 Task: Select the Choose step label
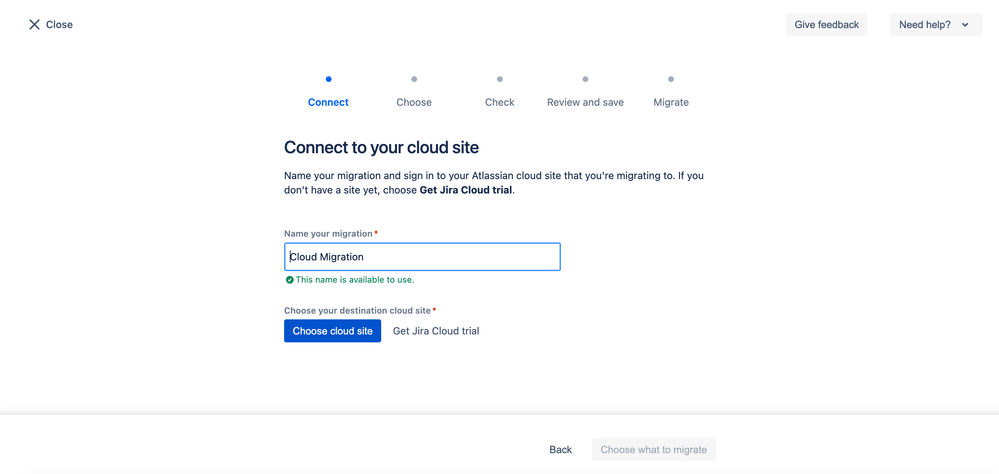point(414,102)
